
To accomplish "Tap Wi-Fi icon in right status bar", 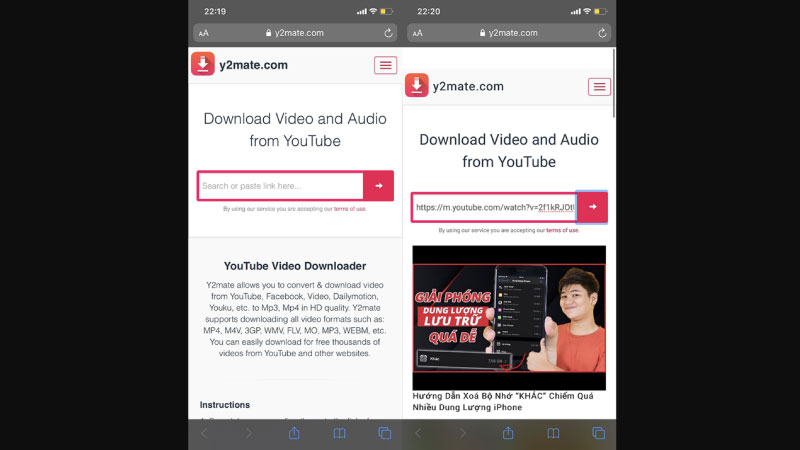I will (x=587, y=11).
